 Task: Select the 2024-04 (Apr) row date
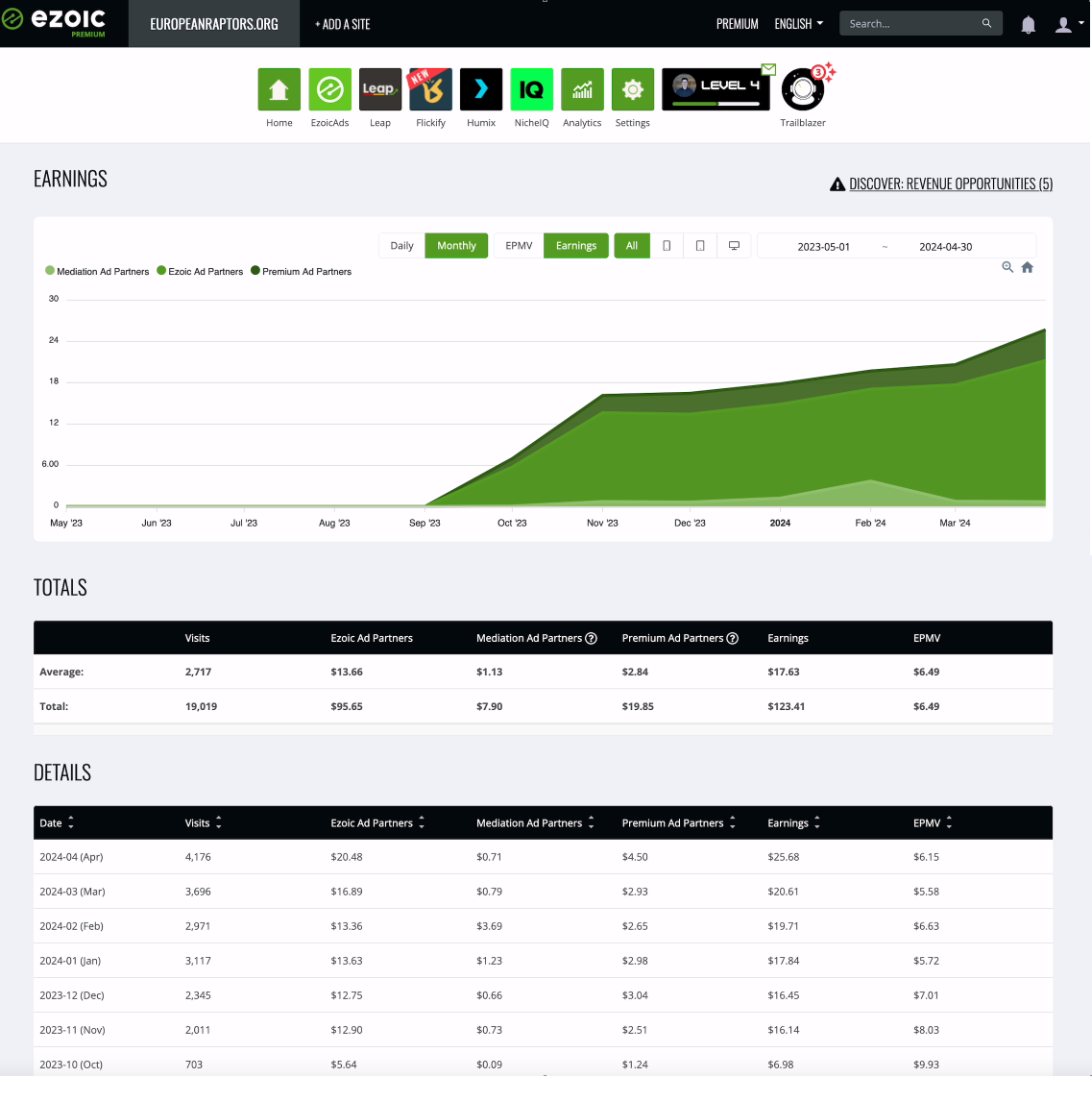click(x=71, y=857)
